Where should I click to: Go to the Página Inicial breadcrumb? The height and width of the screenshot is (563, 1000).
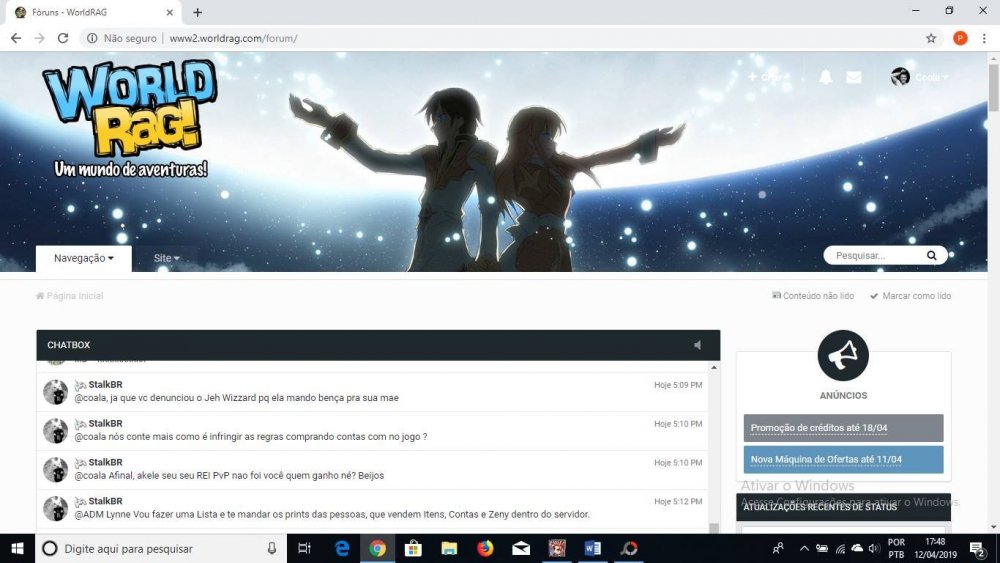pos(70,296)
